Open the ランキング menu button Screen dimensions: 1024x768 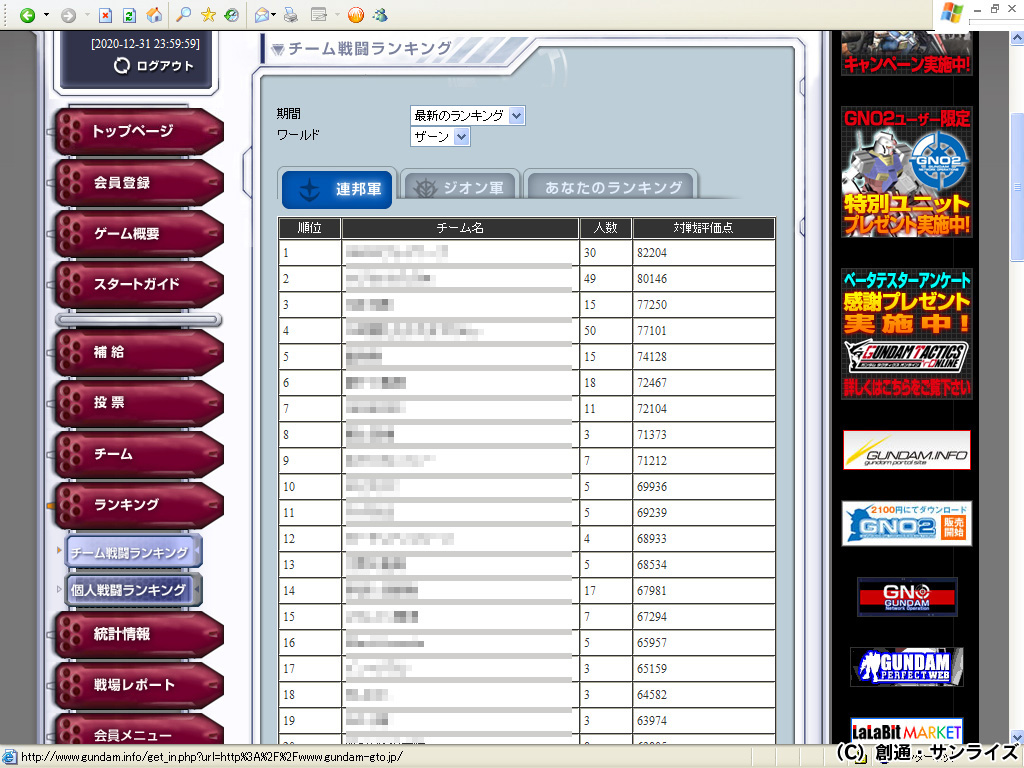tap(139, 505)
